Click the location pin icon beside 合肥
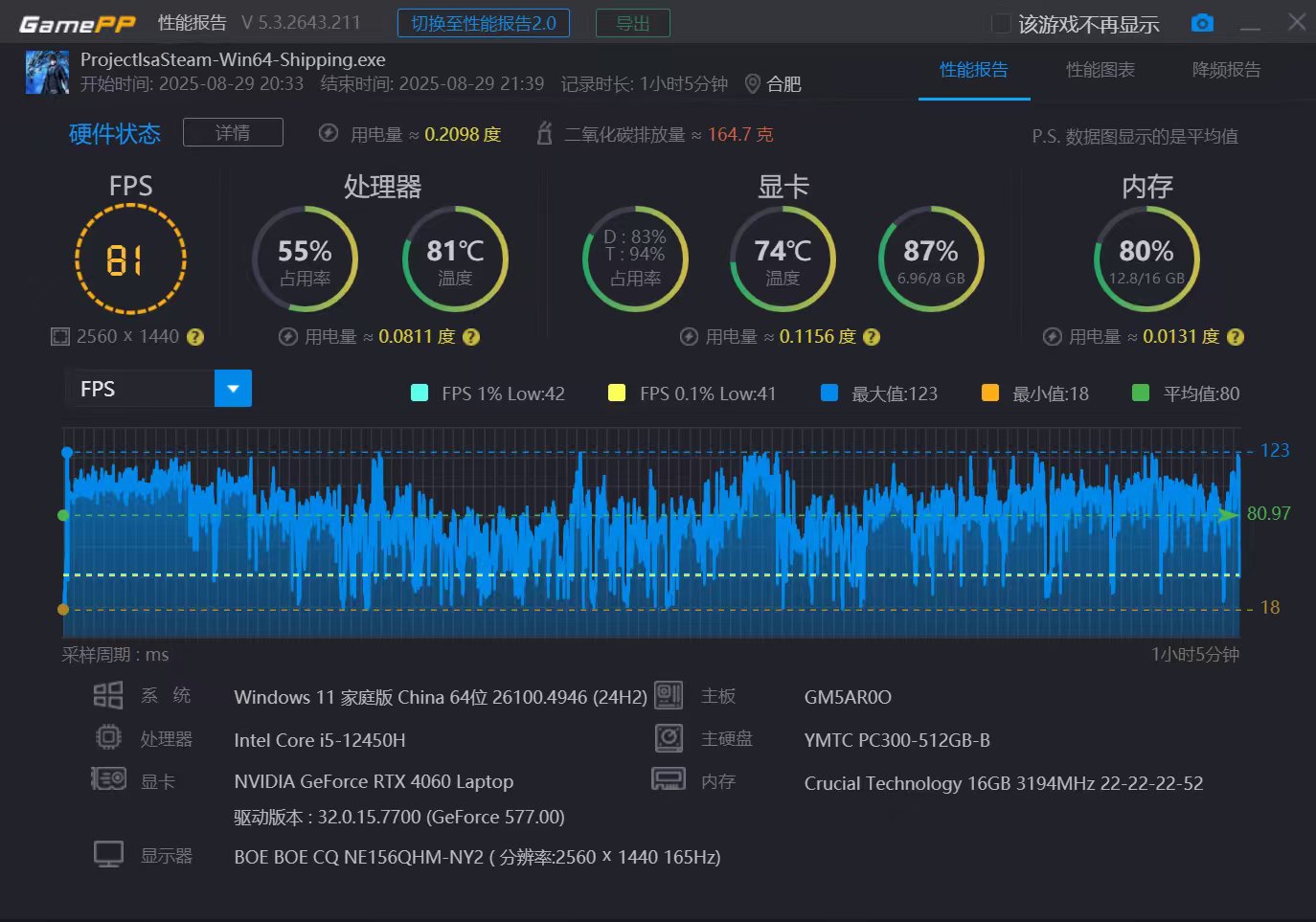Viewport: 1316px width, 922px height. pyautogui.click(x=753, y=84)
